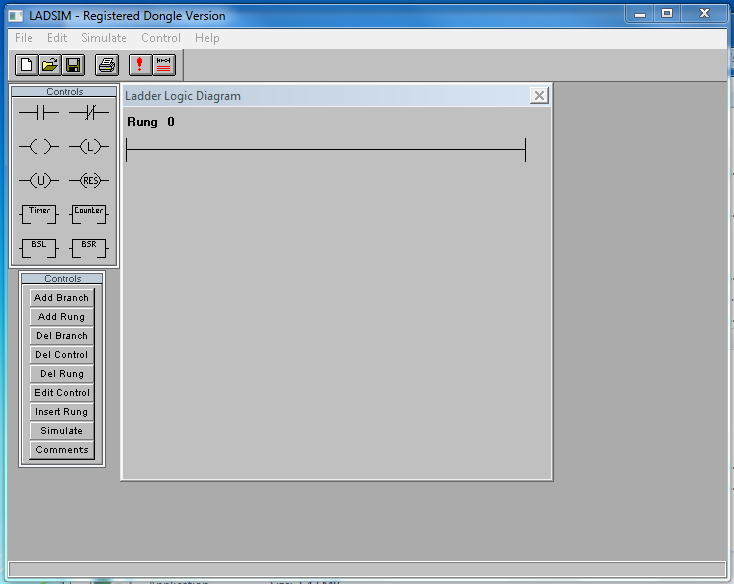Screen dimensions: 734x584
Task: Select the normally closed contact symbol
Action: [89, 112]
